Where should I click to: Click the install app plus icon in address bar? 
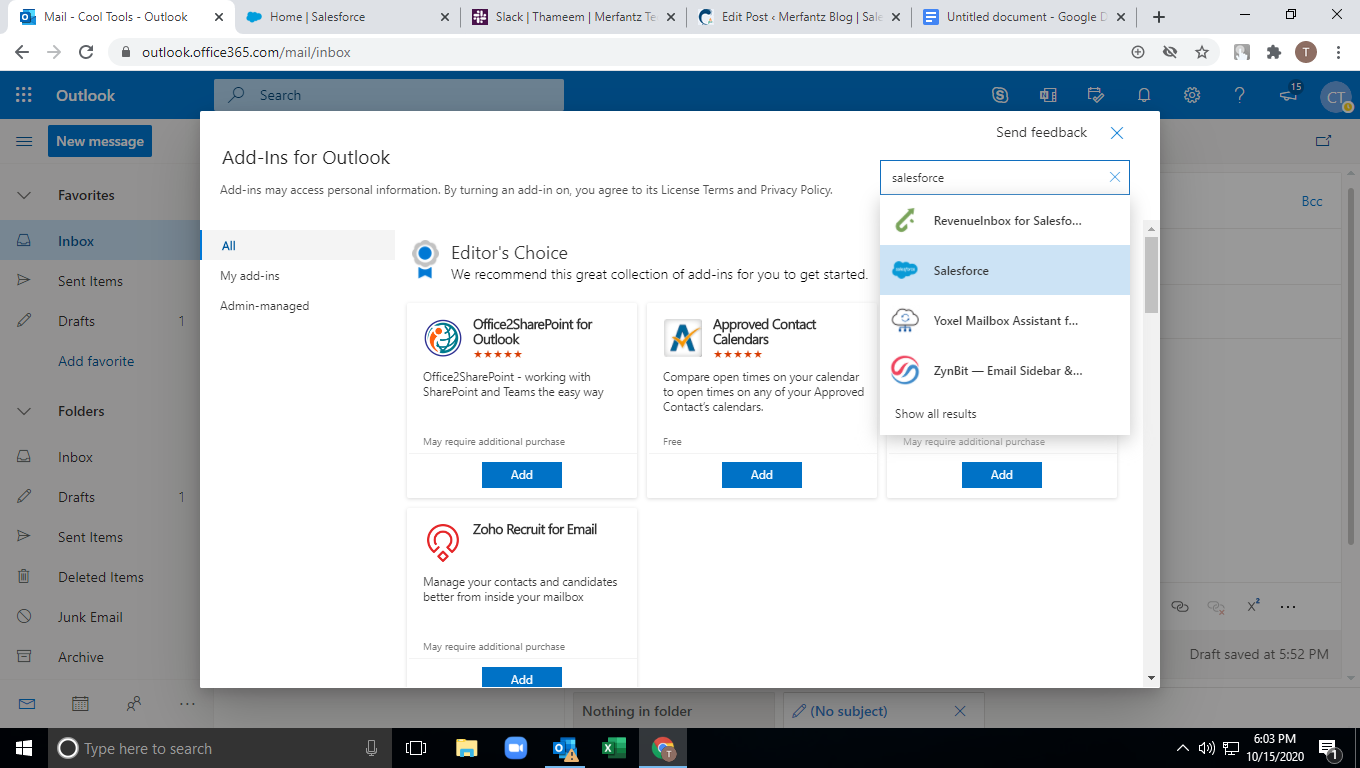click(x=1138, y=52)
